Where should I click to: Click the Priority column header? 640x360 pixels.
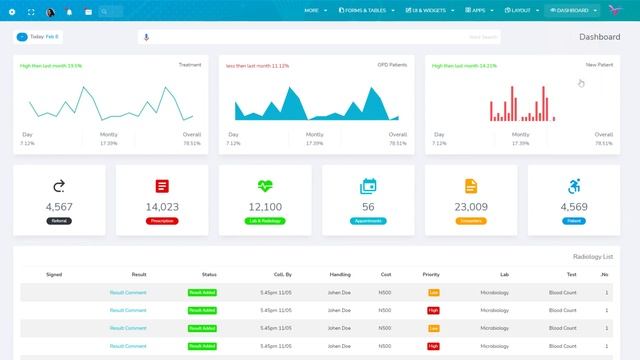click(x=431, y=275)
